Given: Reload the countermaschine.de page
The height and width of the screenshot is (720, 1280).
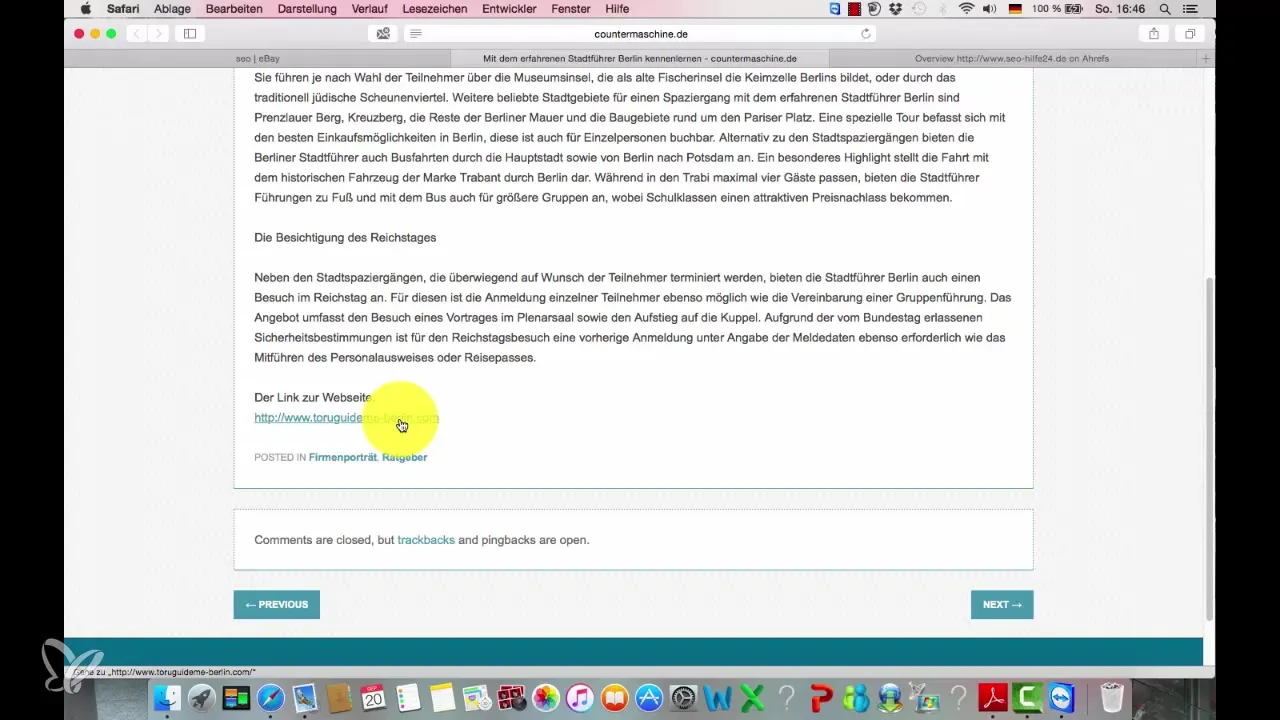Looking at the screenshot, I should tap(866, 34).
